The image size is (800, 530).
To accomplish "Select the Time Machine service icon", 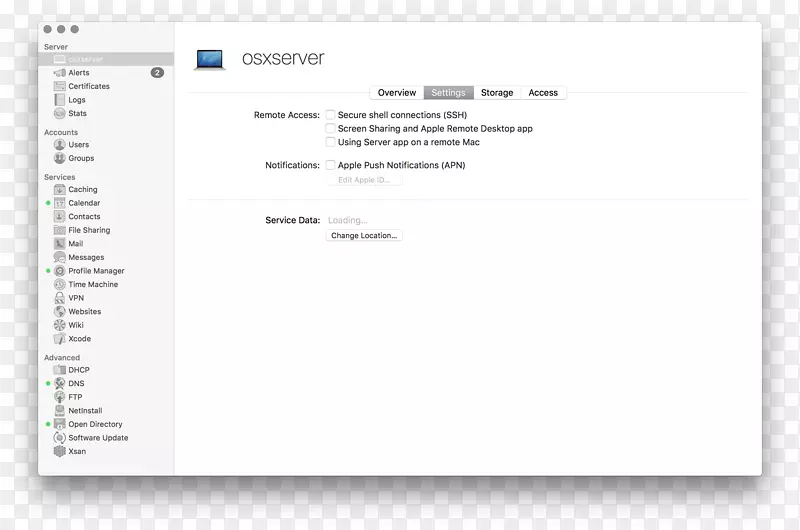I will coord(60,285).
